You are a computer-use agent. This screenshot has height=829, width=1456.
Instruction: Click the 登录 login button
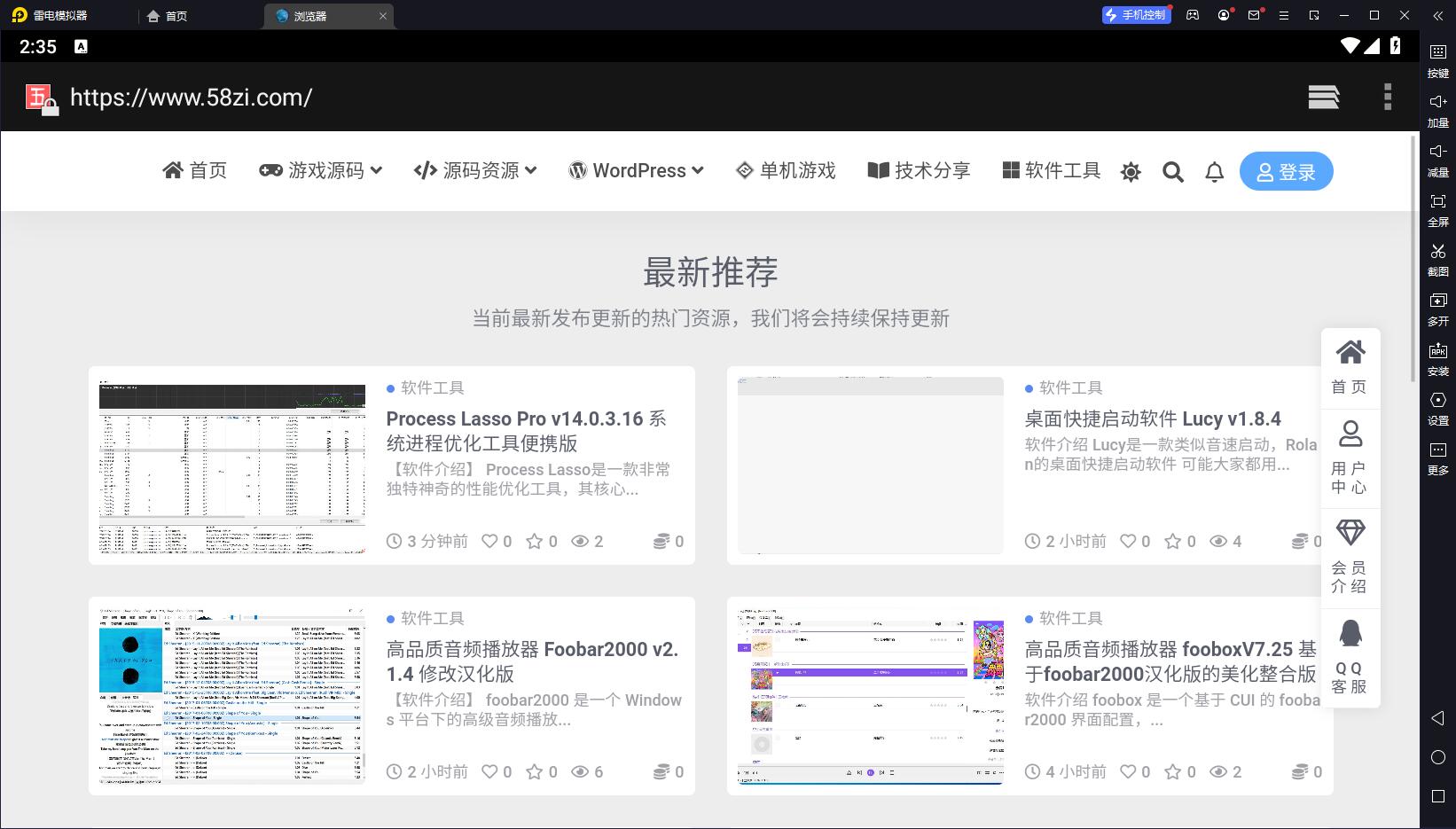pyautogui.click(x=1287, y=171)
